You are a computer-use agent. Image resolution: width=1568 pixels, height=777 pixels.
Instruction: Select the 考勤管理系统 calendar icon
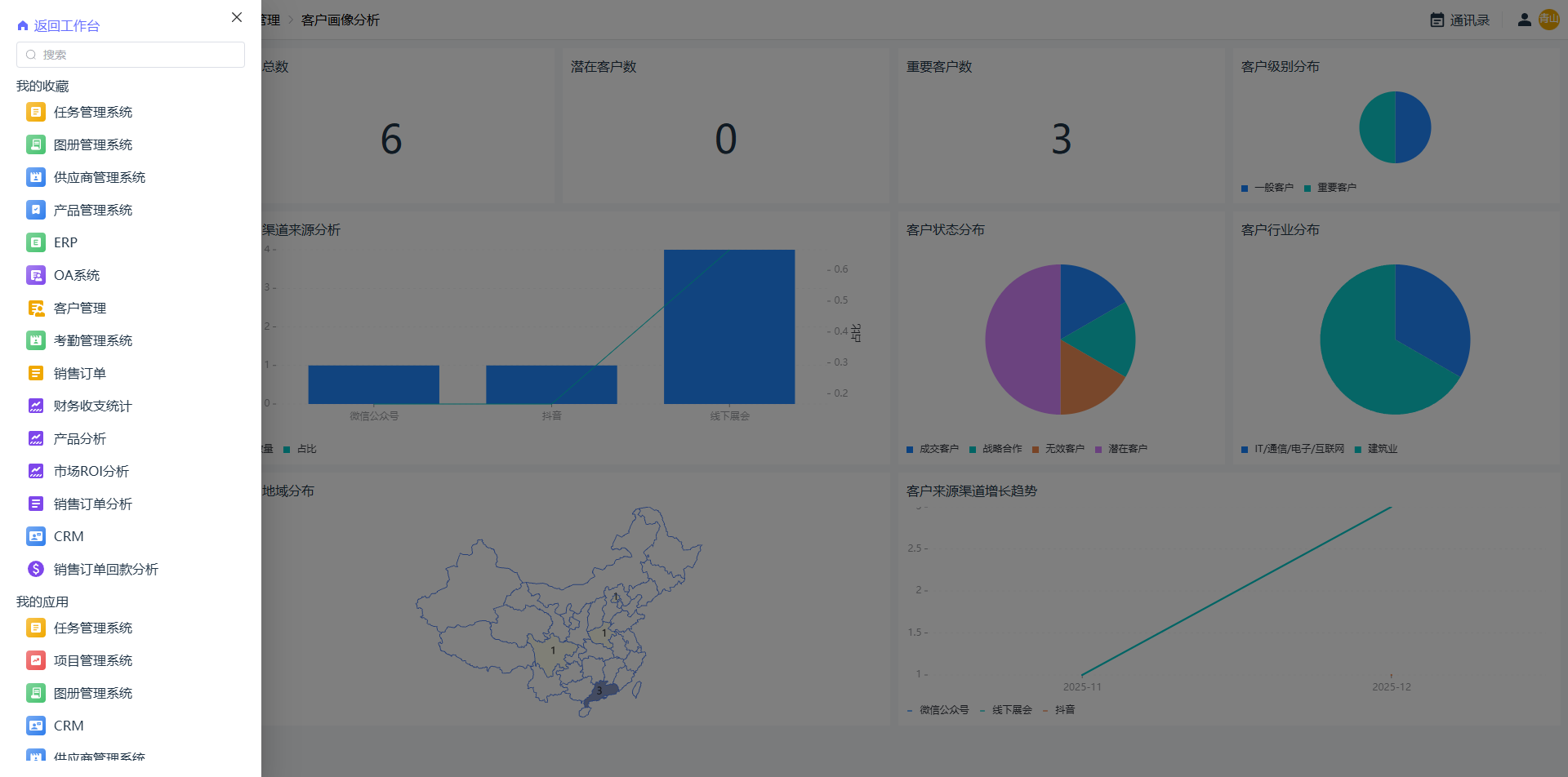[x=36, y=340]
